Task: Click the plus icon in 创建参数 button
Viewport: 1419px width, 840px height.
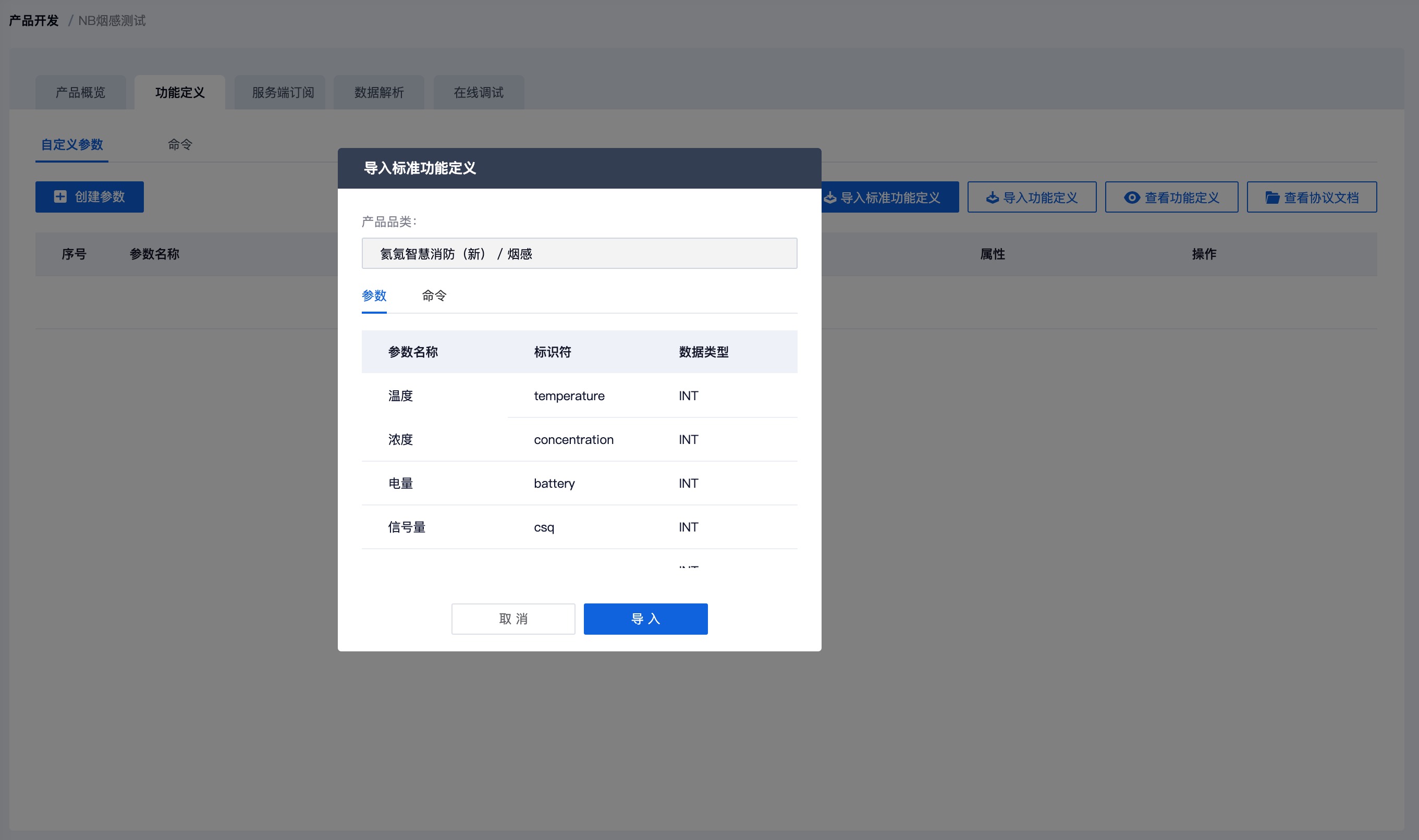Action: pyautogui.click(x=60, y=196)
